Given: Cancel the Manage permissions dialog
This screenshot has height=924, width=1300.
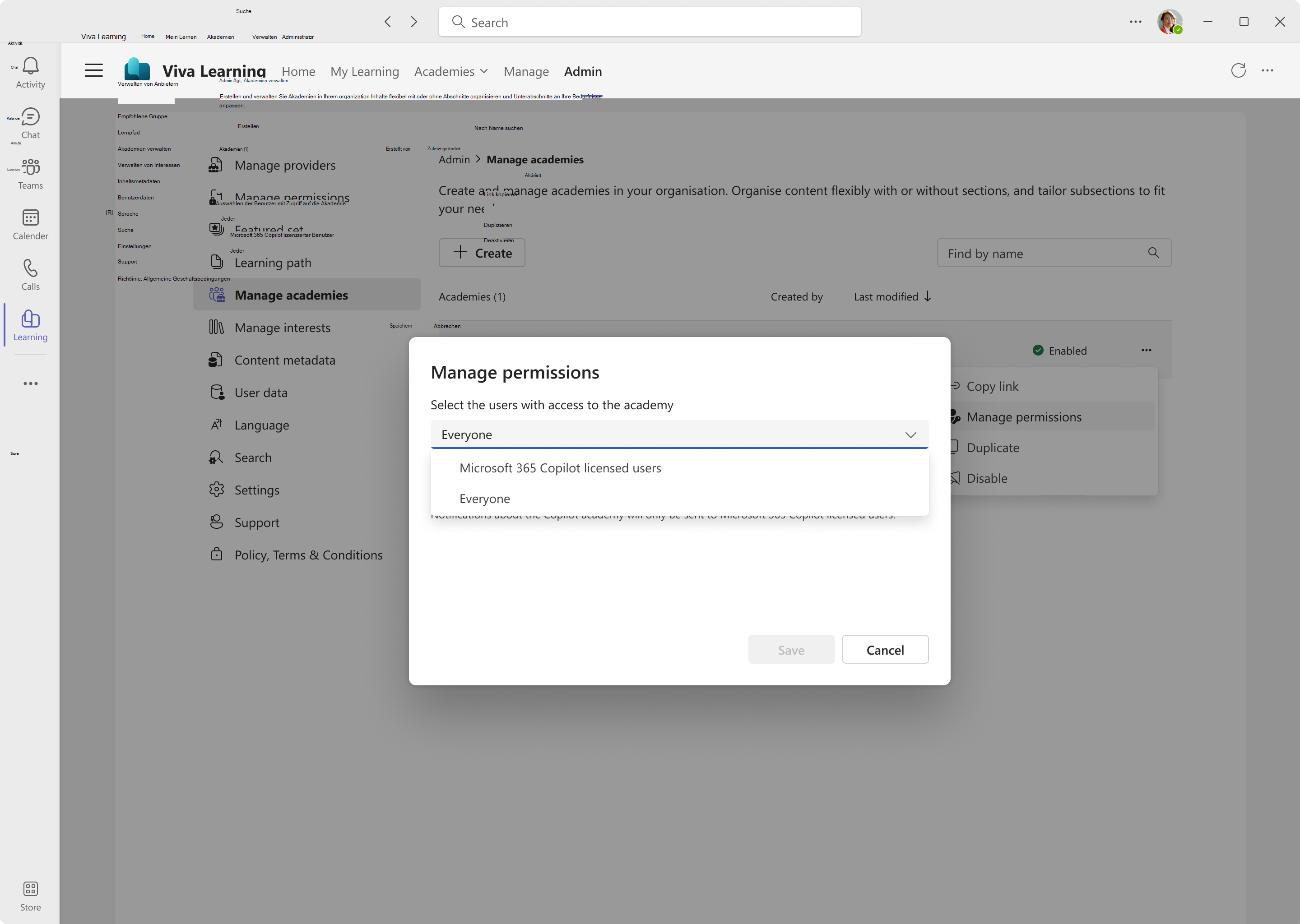Looking at the screenshot, I should pyautogui.click(x=885, y=649).
